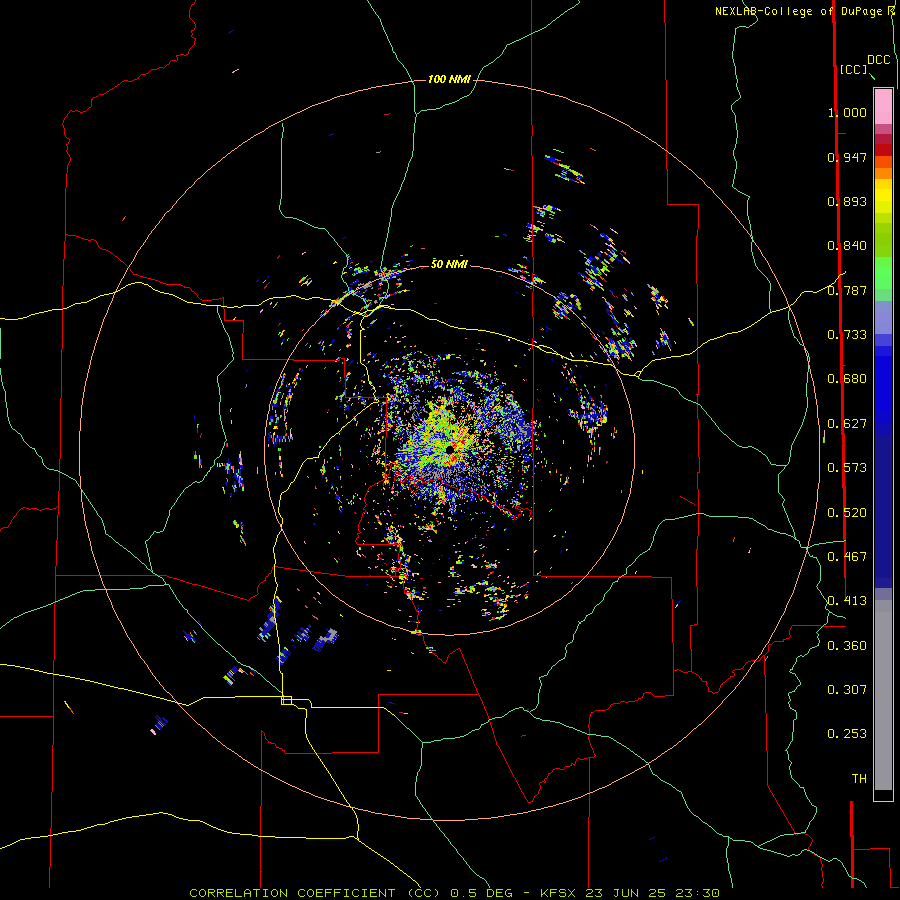Click the 0.520 scale value
Screen dimensions: 900x900
pyautogui.click(x=847, y=513)
